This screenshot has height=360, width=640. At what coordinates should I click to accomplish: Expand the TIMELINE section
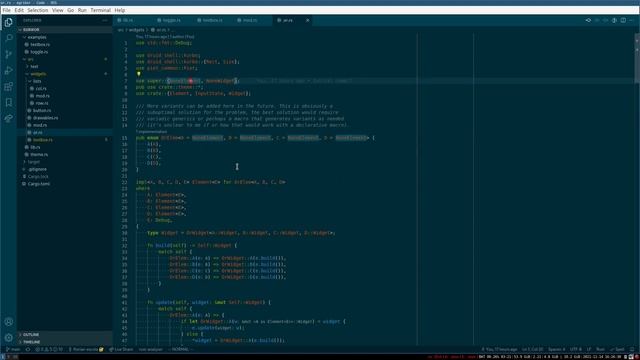(x=65, y=342)
